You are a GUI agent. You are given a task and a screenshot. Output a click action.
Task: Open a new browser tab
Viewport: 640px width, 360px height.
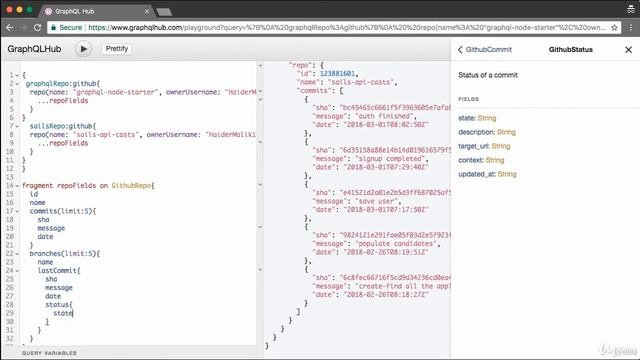(164, 12)
